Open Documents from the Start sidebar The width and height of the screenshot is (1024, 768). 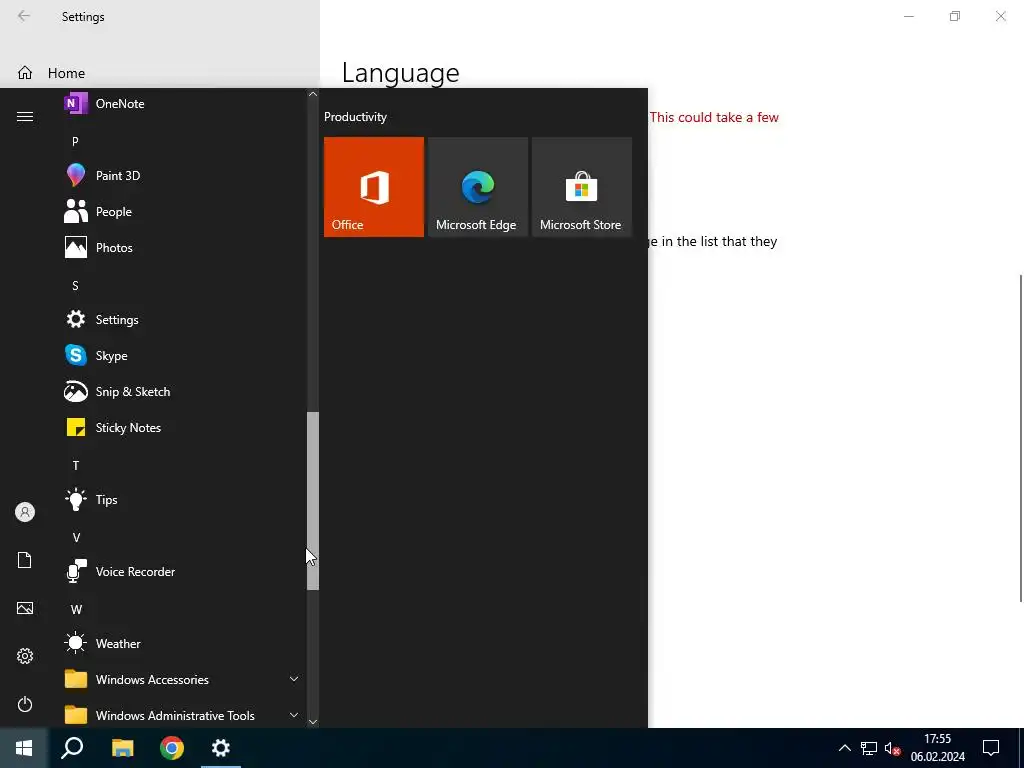click(25, 560)
